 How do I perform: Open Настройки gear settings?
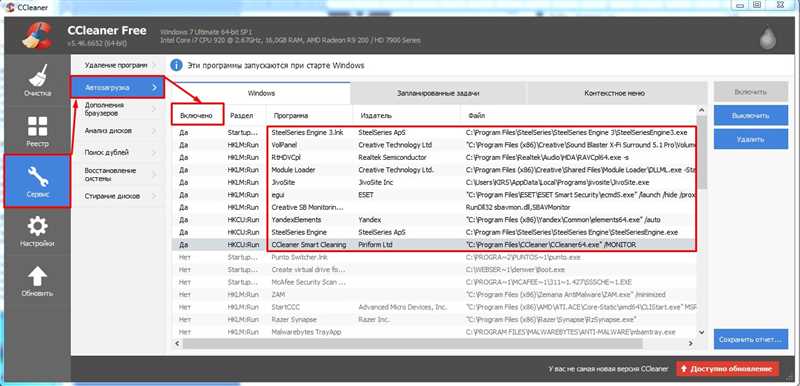37,231
